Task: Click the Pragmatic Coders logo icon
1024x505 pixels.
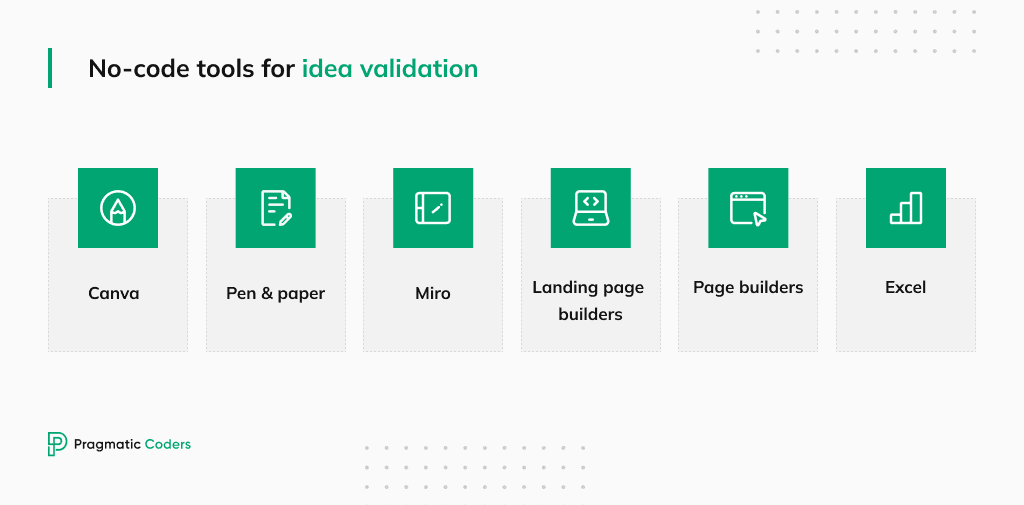Action: coord(57,444)
